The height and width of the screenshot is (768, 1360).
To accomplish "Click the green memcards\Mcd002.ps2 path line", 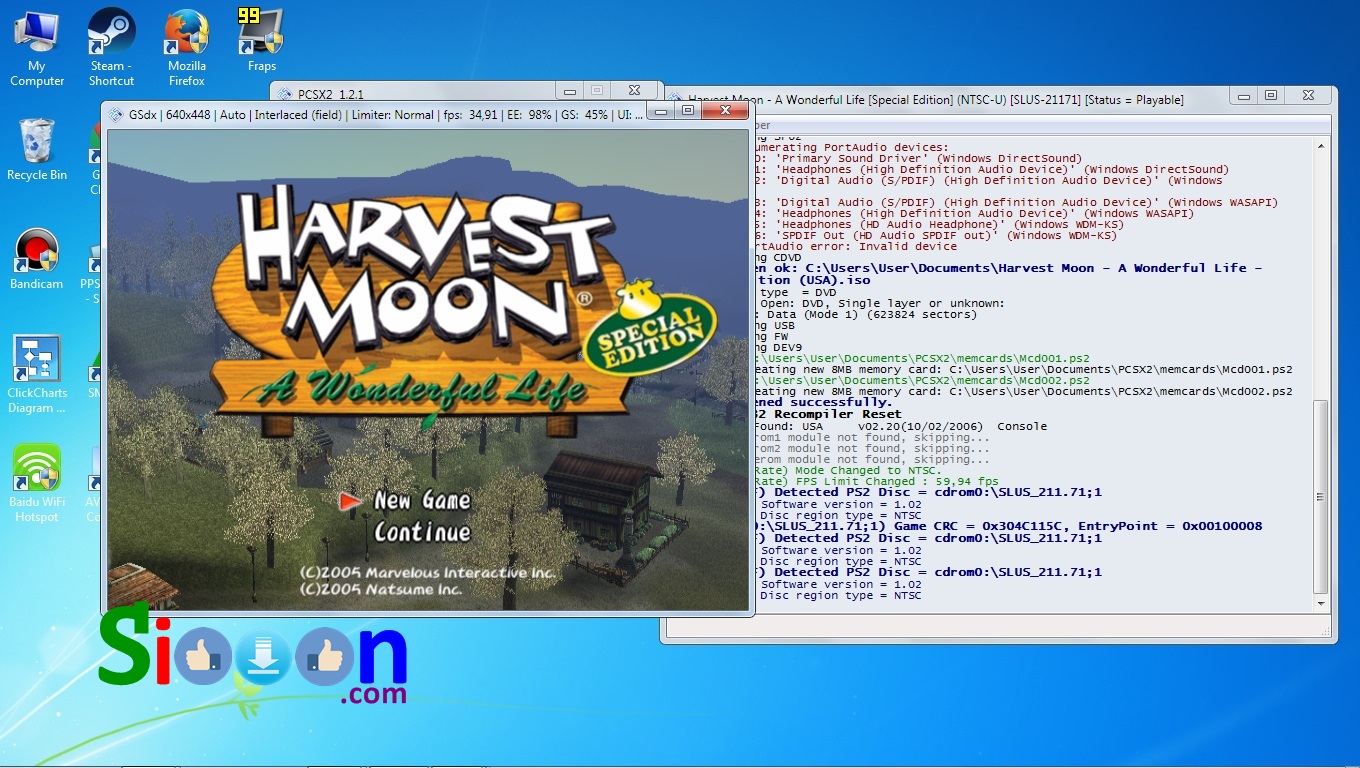I will 920,381.
